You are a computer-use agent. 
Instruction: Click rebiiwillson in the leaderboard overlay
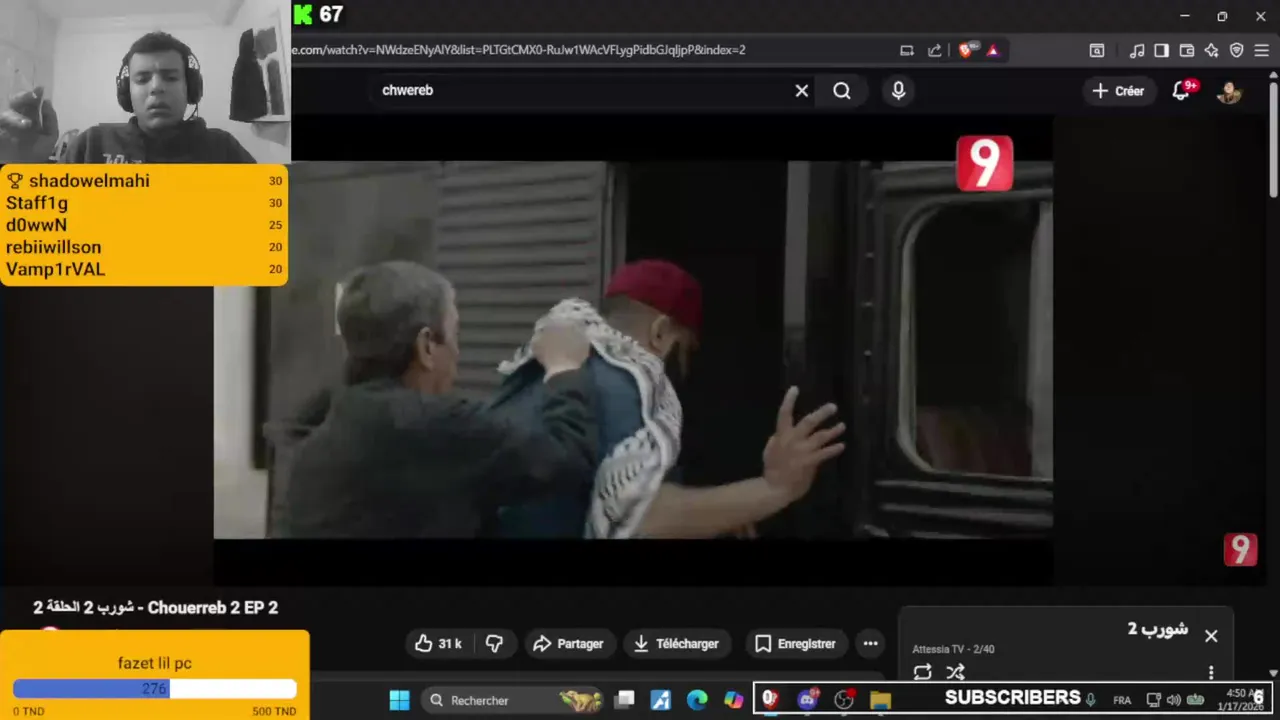[x=53, y=247]
